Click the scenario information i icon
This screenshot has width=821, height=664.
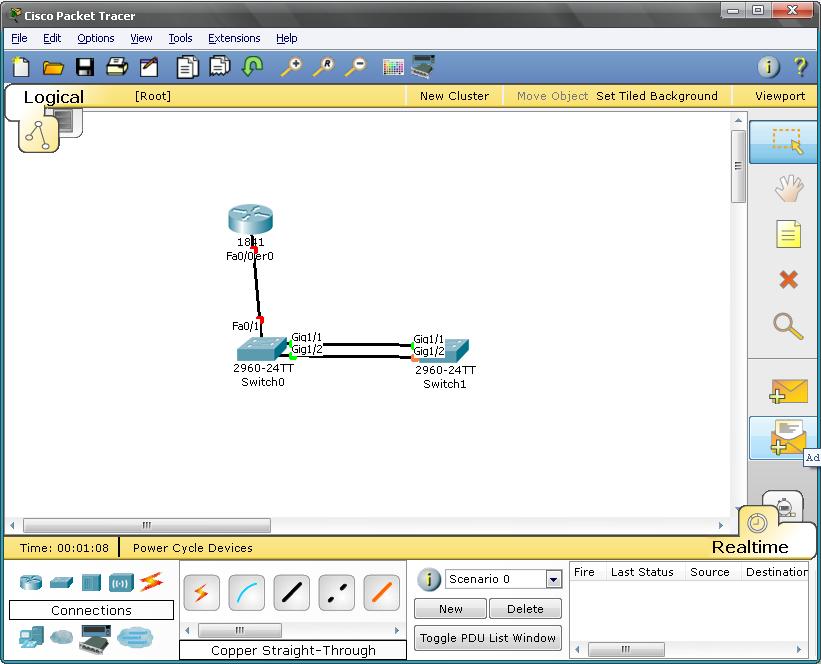tap(429, 579)
